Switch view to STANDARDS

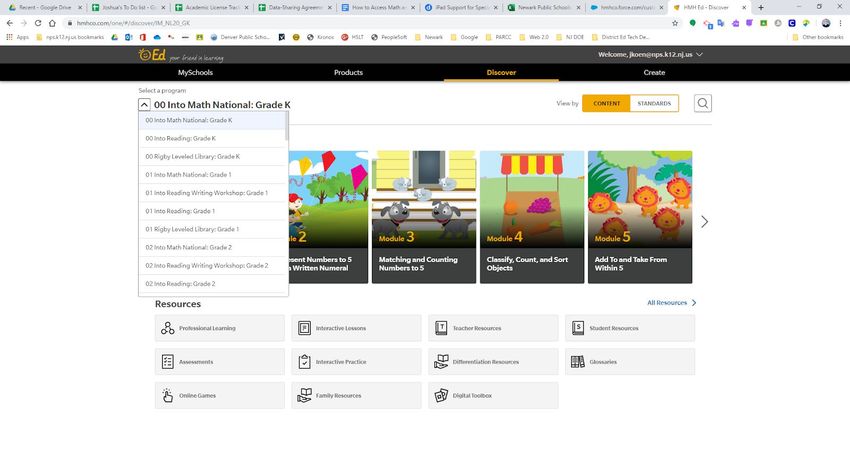coord(654,104)
